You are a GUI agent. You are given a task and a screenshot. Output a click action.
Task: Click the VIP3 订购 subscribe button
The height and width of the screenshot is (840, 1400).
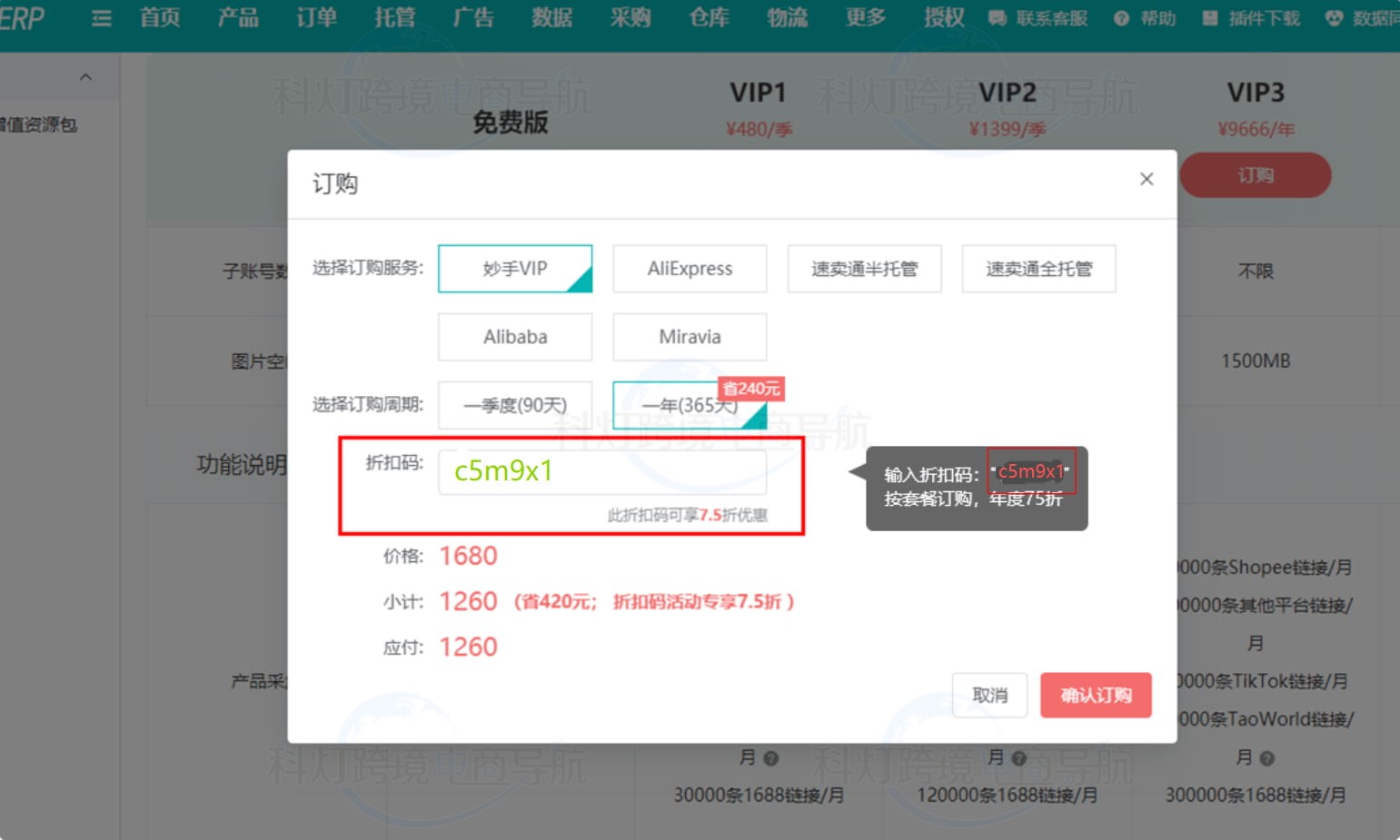click(1256, 175)
